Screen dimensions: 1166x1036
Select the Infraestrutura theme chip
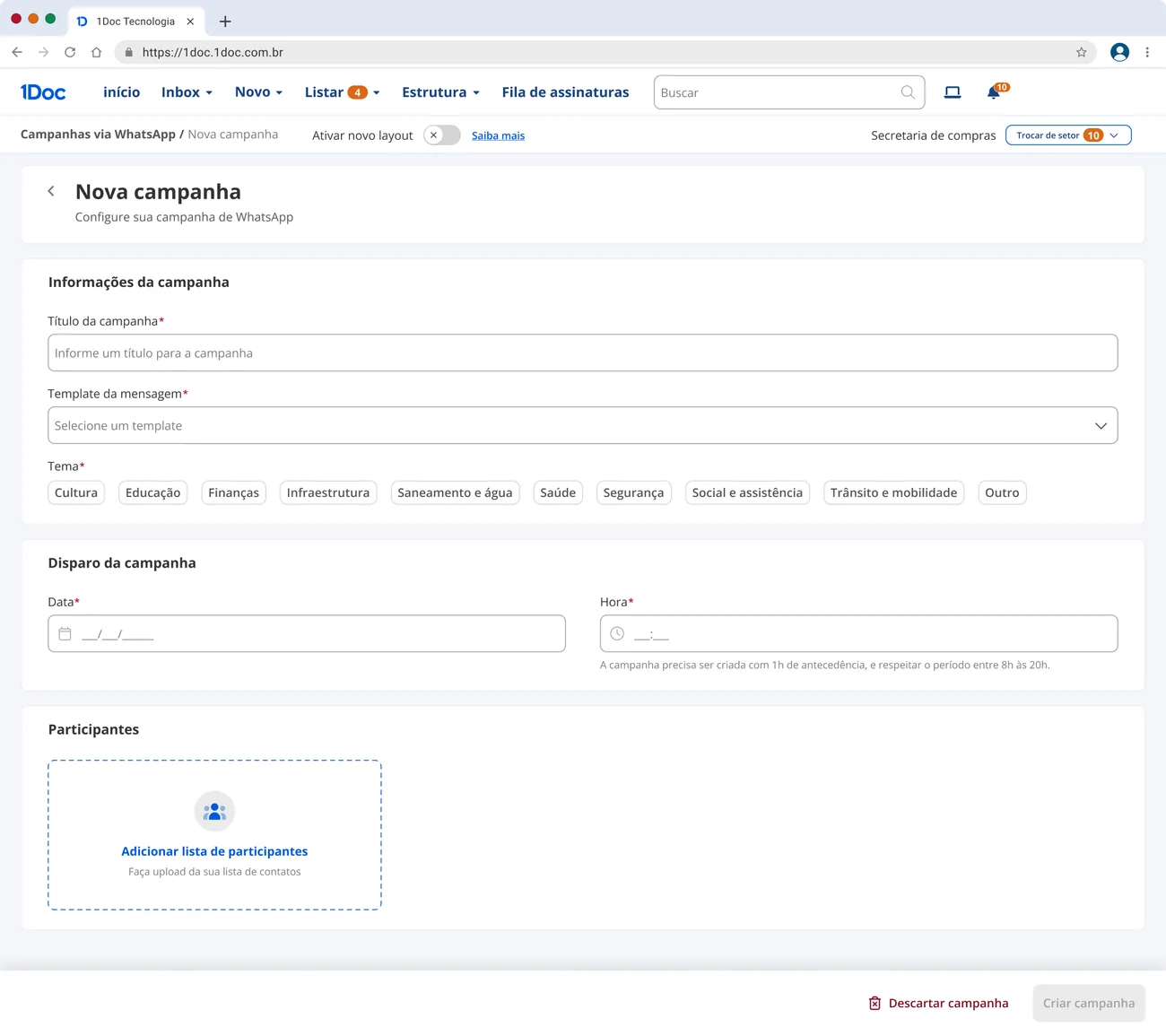328,492
